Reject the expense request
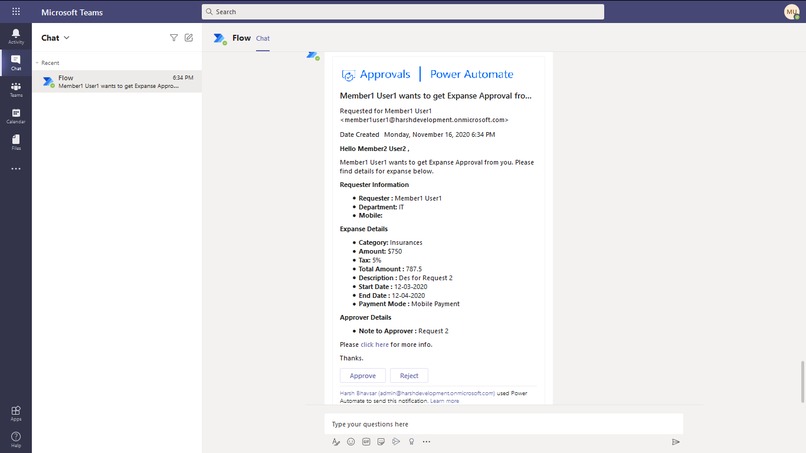 409,376
